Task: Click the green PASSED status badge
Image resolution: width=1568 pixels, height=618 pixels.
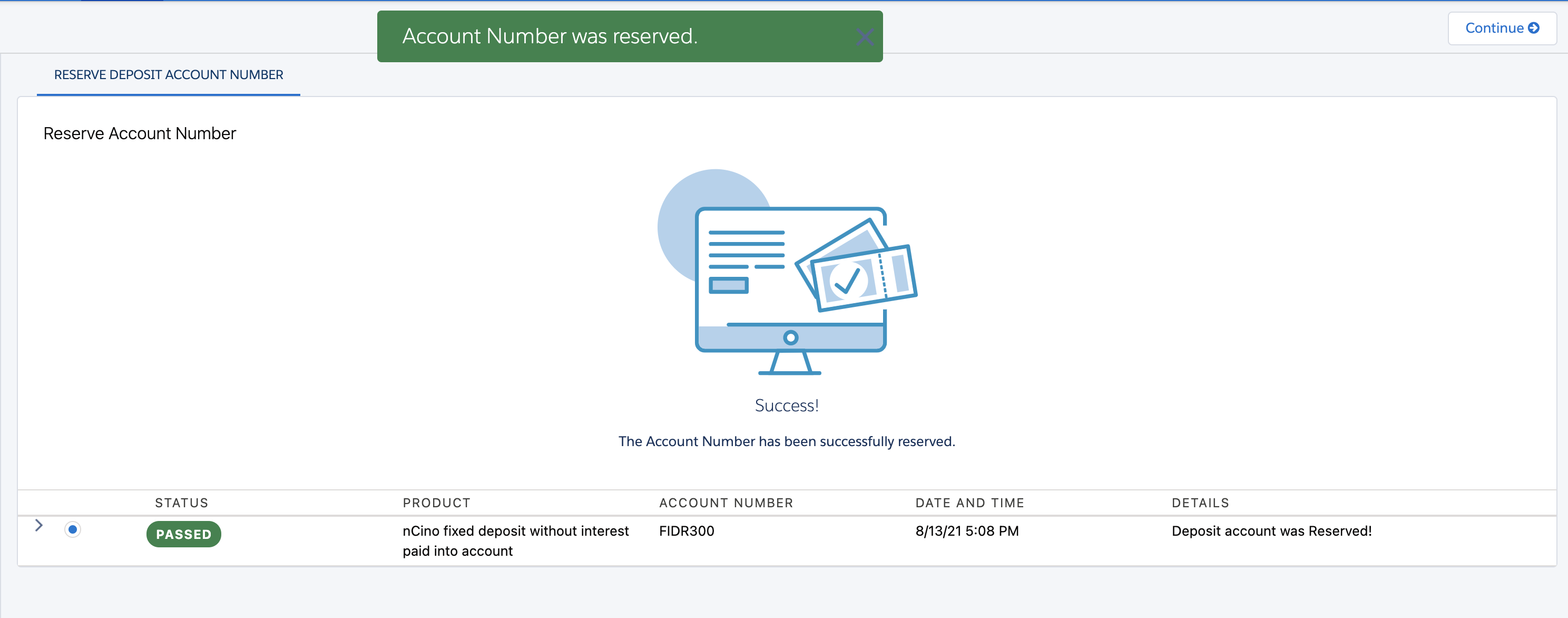Action: 183,534
